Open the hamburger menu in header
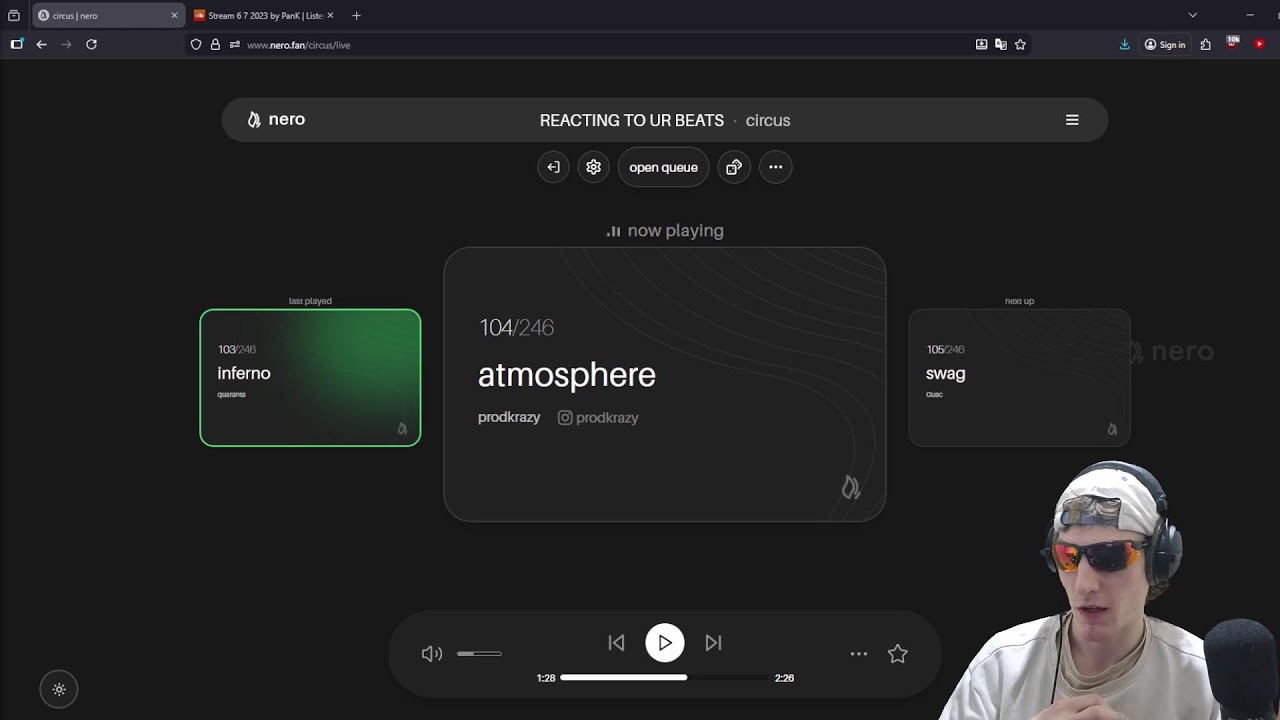 [1072, 120]
